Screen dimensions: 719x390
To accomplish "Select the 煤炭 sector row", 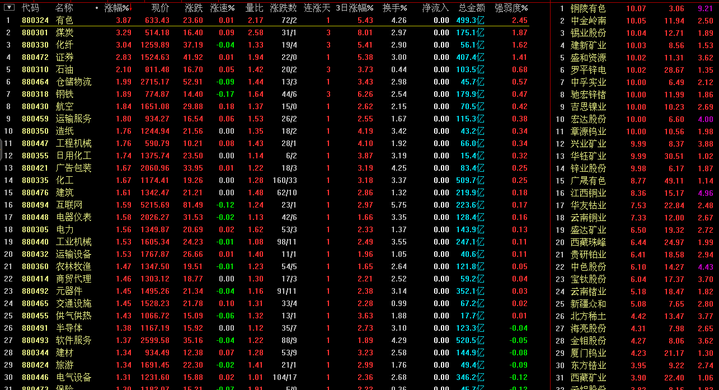I will click(x=266, y=33).
